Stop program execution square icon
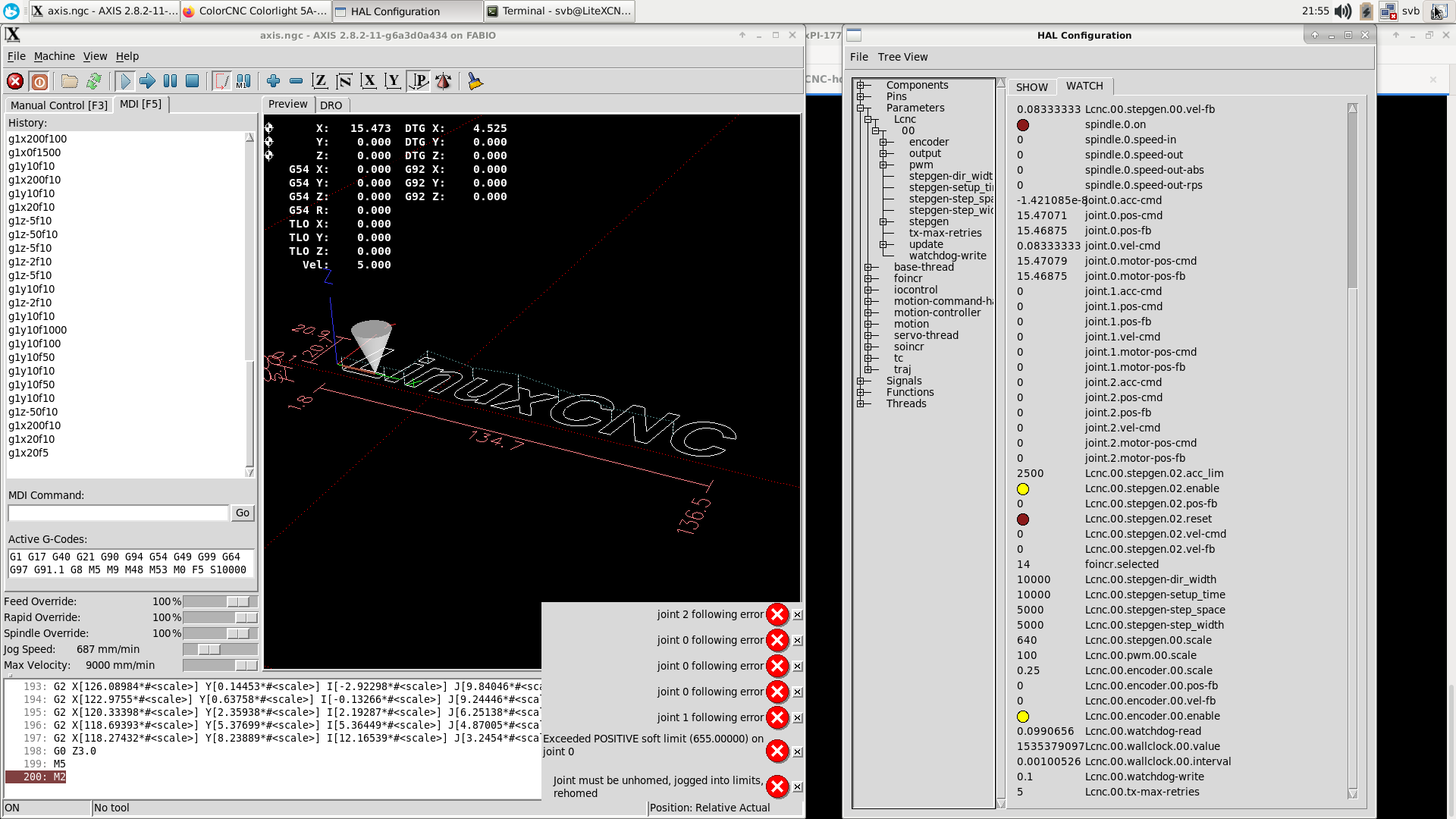 point(193,81)
